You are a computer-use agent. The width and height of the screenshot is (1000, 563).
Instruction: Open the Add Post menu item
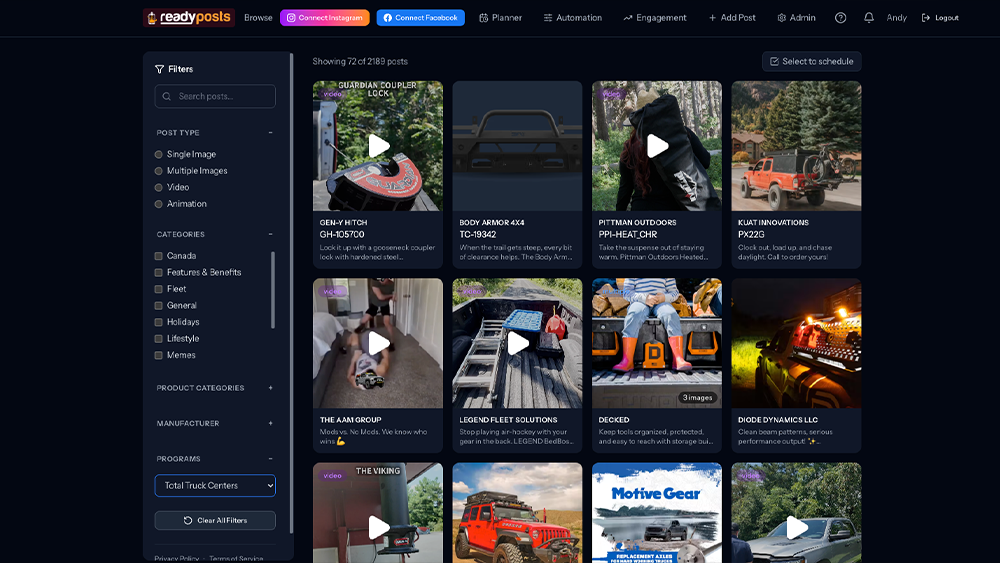pyautogui.click(x=732, y=18)
